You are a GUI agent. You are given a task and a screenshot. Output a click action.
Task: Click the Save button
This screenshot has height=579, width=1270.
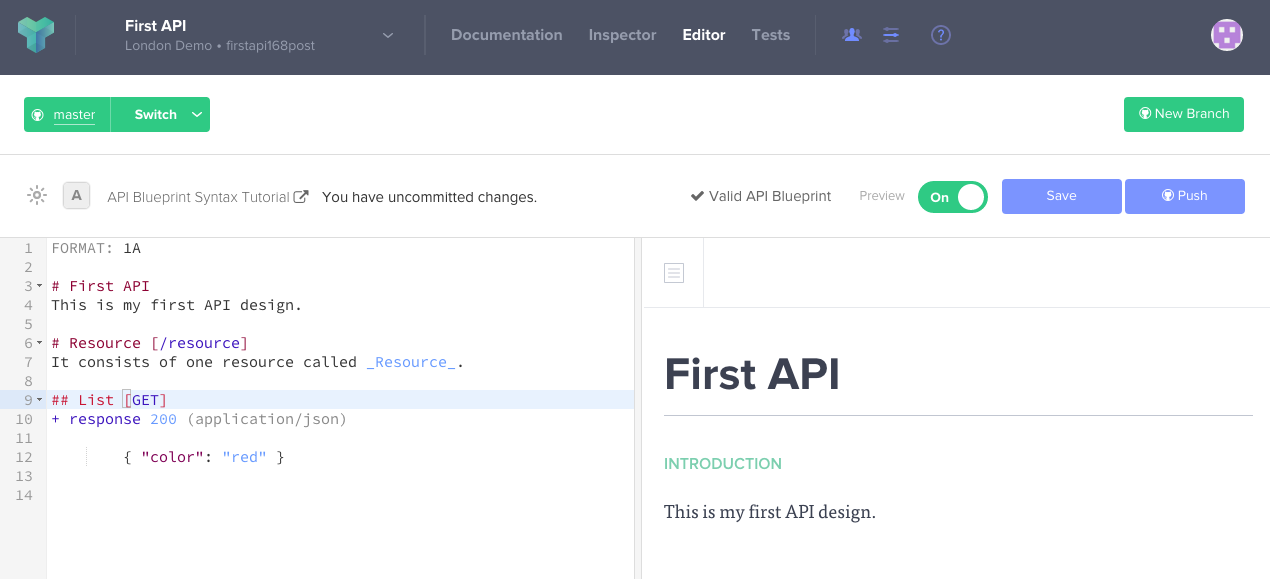(1062, 196)
